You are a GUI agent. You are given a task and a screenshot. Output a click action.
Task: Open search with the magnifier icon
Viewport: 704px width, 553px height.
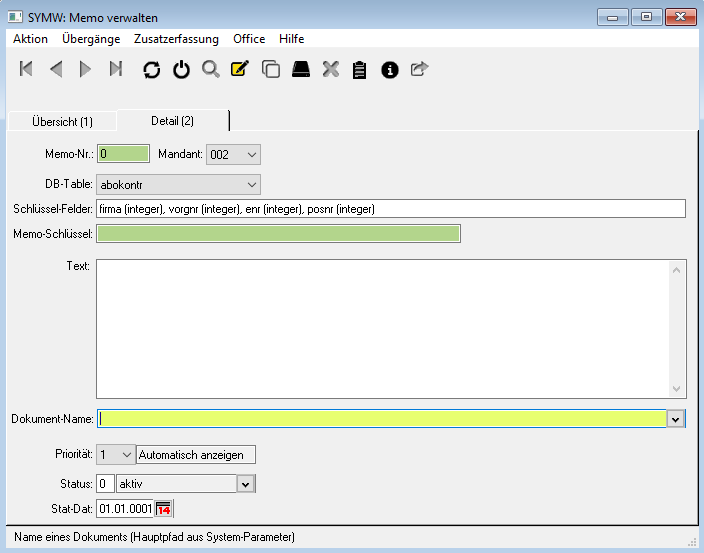pos(210,69)
